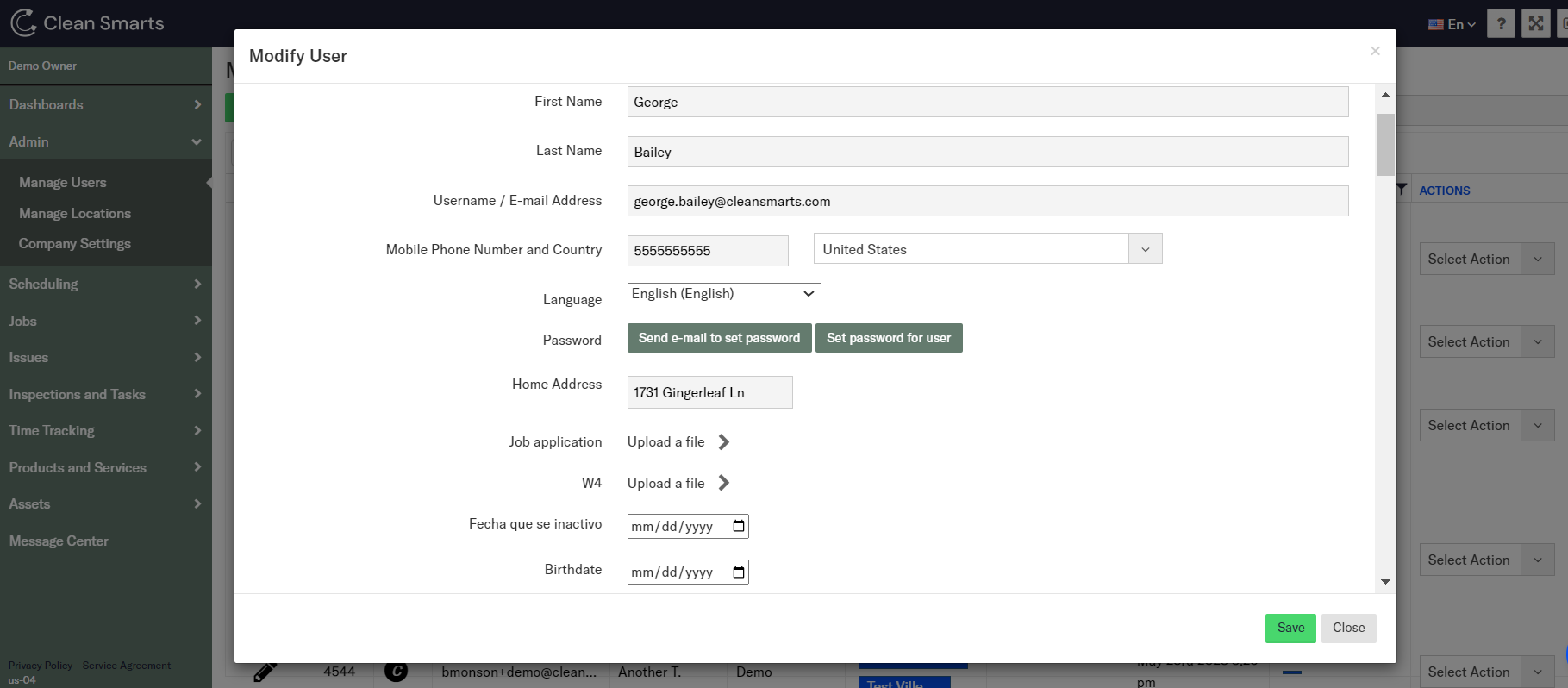This screenshot has height=688, width=1568.
Task: Open the Birthdate calendar picker icon
Action: pos(739,572)
